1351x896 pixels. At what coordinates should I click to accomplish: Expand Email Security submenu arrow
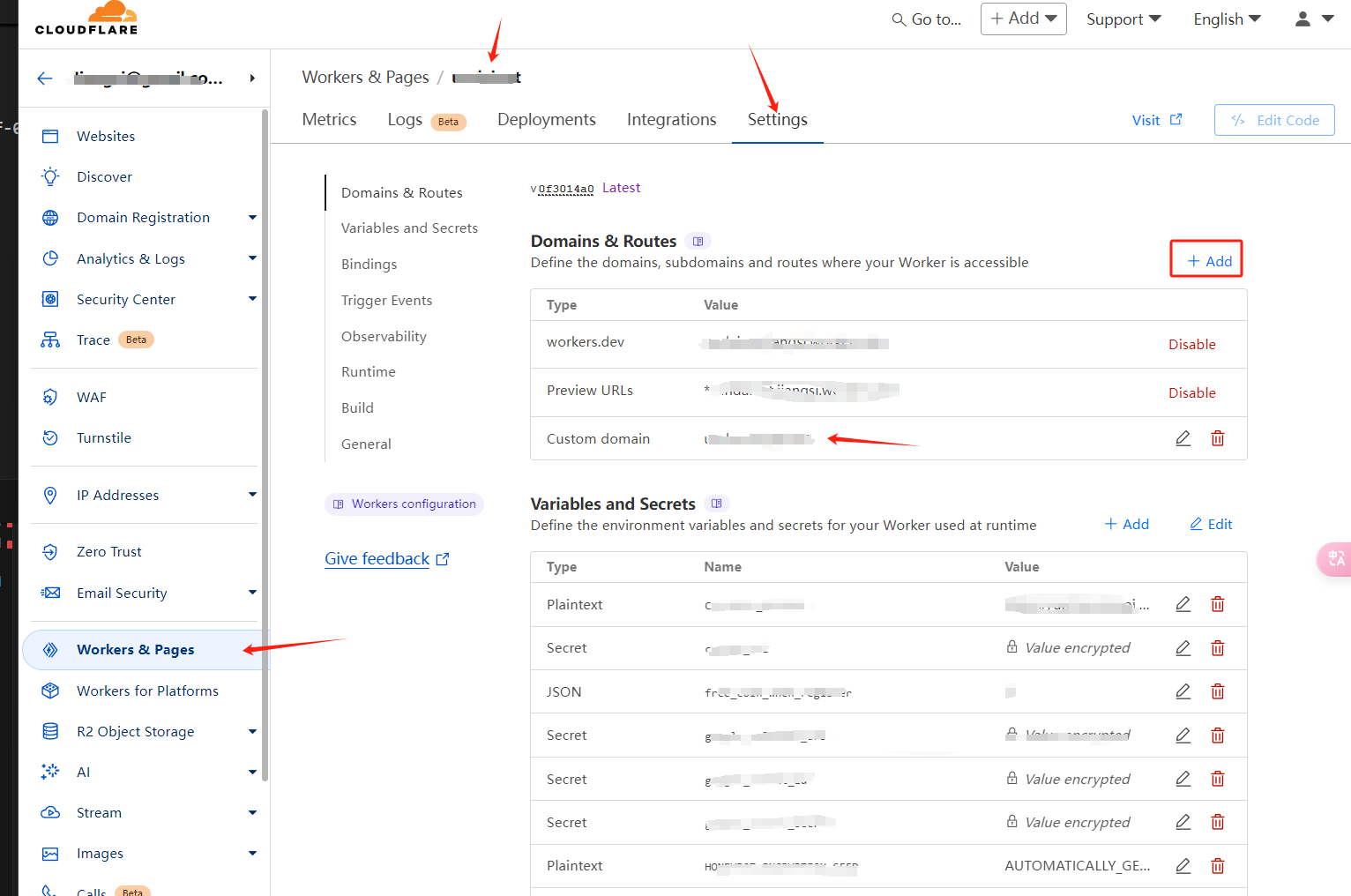[x=252, y=593]
